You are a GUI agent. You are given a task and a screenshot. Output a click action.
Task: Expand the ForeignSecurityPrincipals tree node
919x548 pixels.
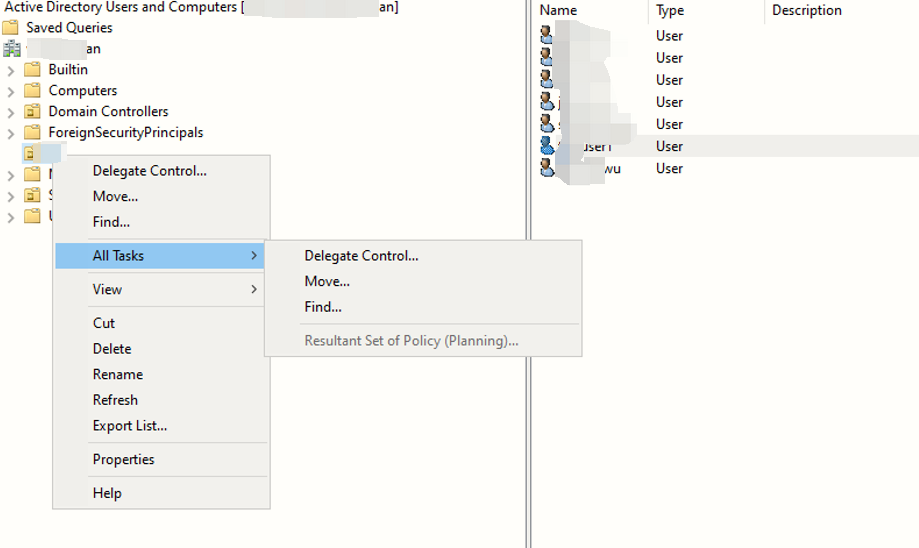[x=11, y=134]
